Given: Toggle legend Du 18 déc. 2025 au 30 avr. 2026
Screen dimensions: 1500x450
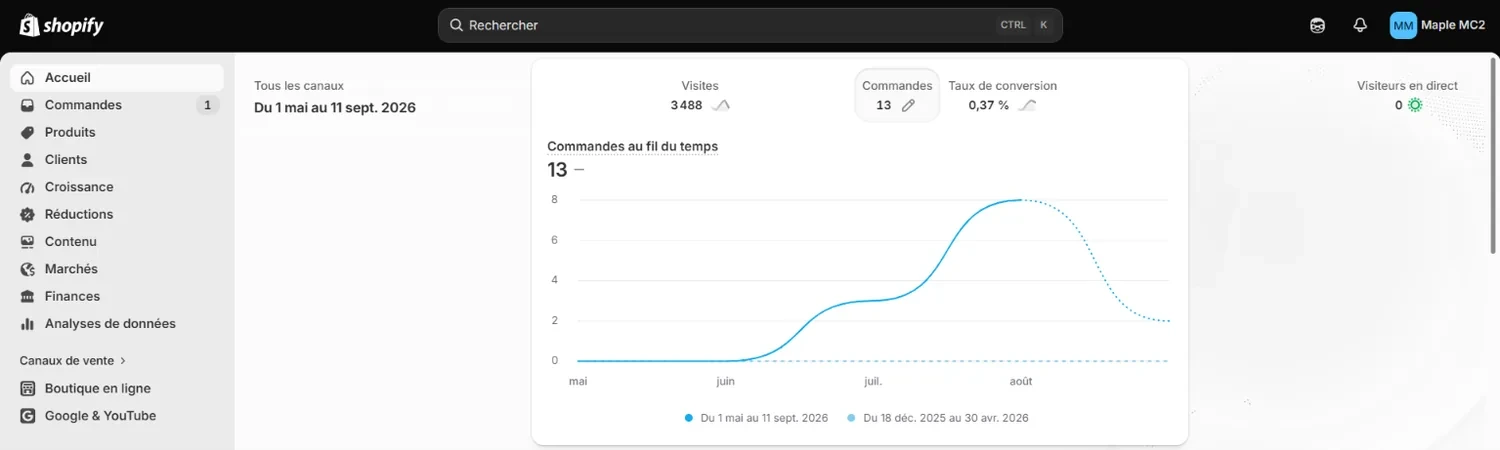Looking at the screenshot, I should (937, 418).
